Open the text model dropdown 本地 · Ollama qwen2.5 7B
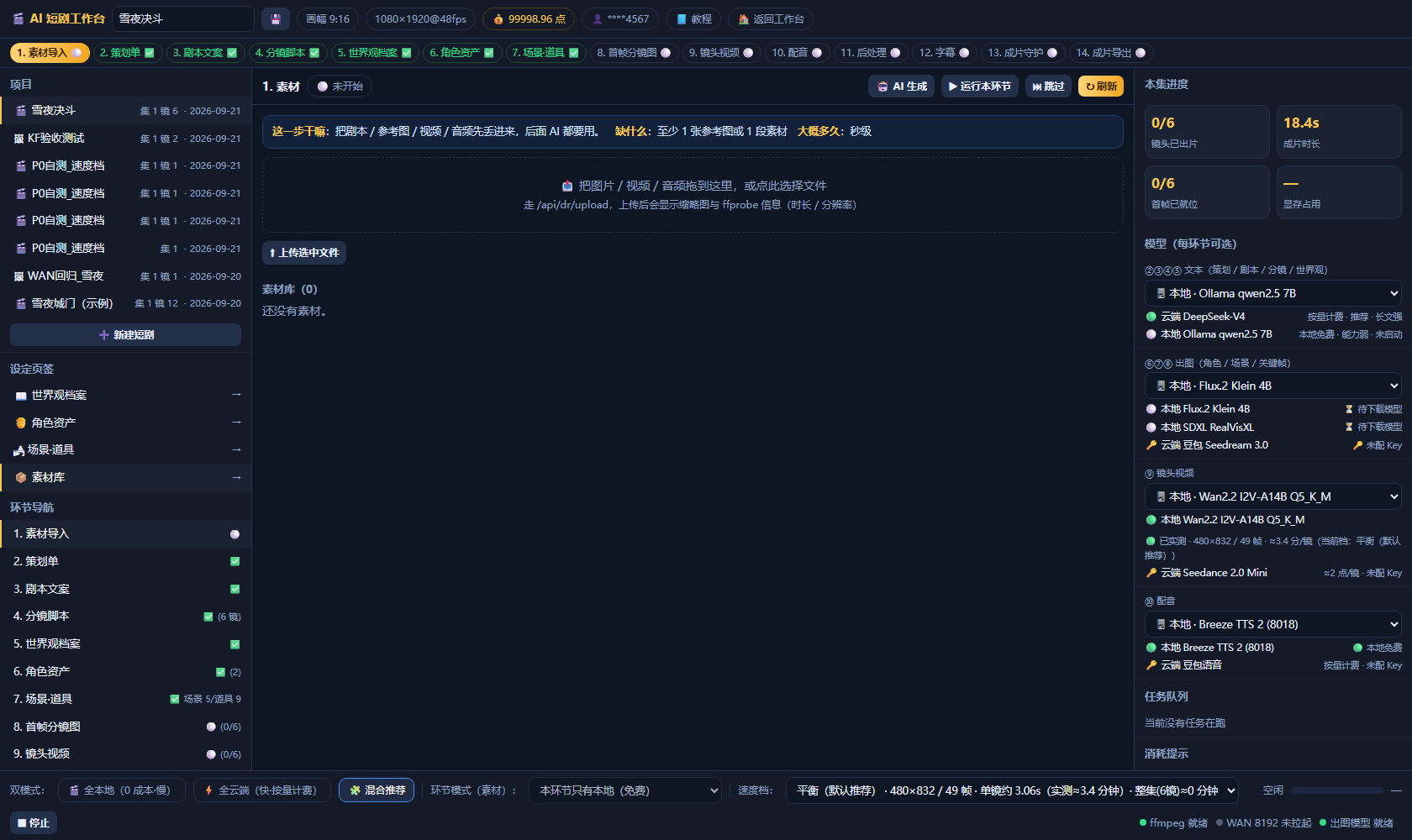The height and width of the screenshot is (840, 1412). 1273,293
